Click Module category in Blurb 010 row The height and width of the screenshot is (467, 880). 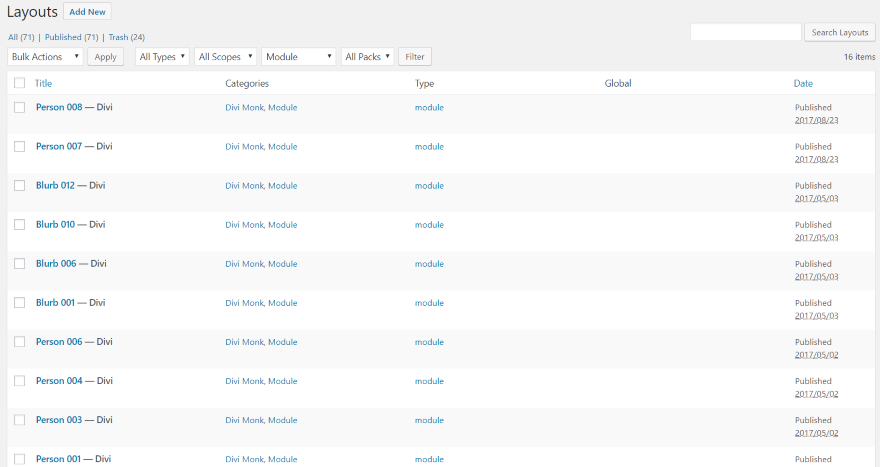click(282, 225)
